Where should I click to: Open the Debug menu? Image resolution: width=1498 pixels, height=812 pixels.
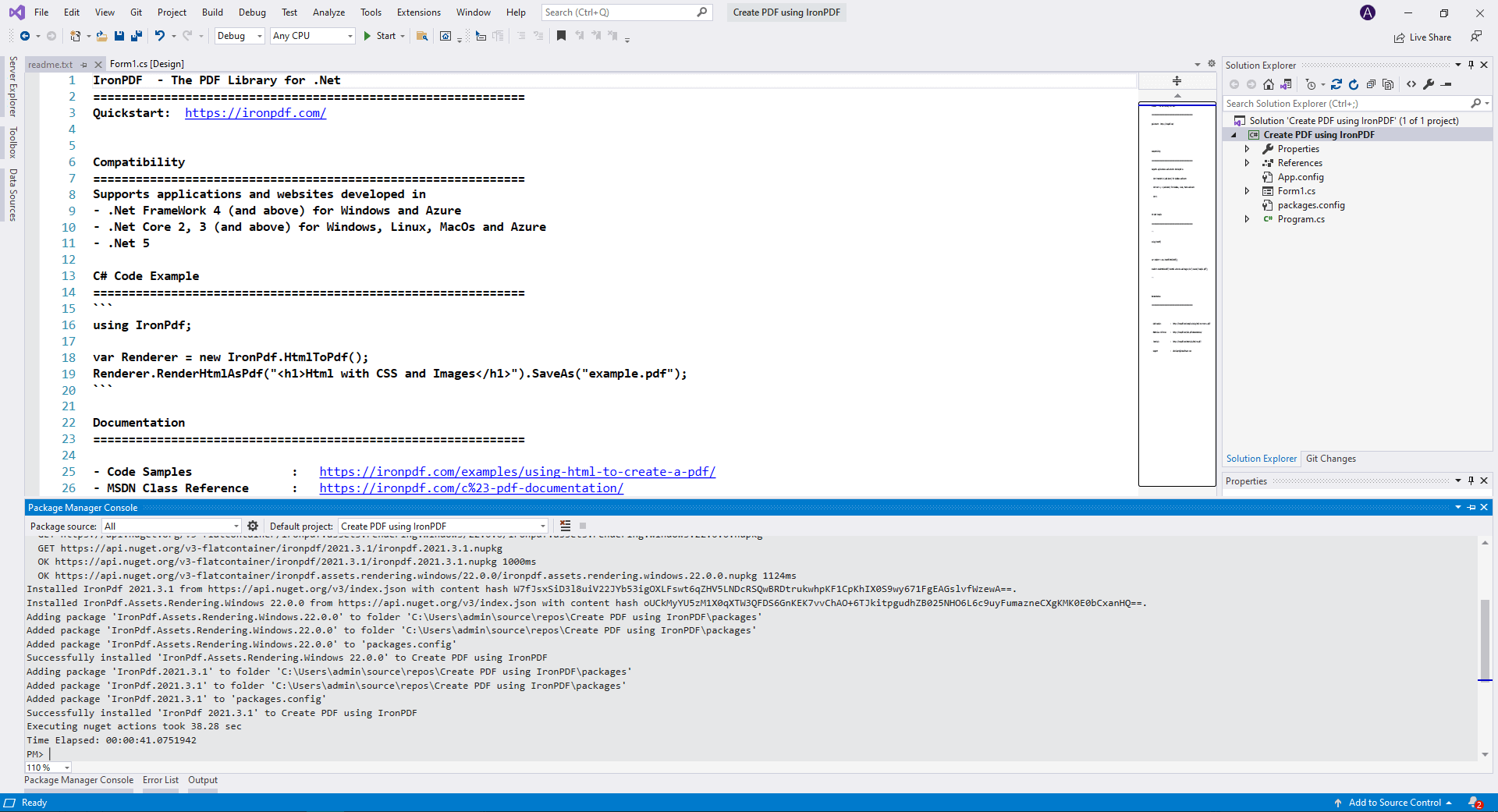click(x=252, y=12)
